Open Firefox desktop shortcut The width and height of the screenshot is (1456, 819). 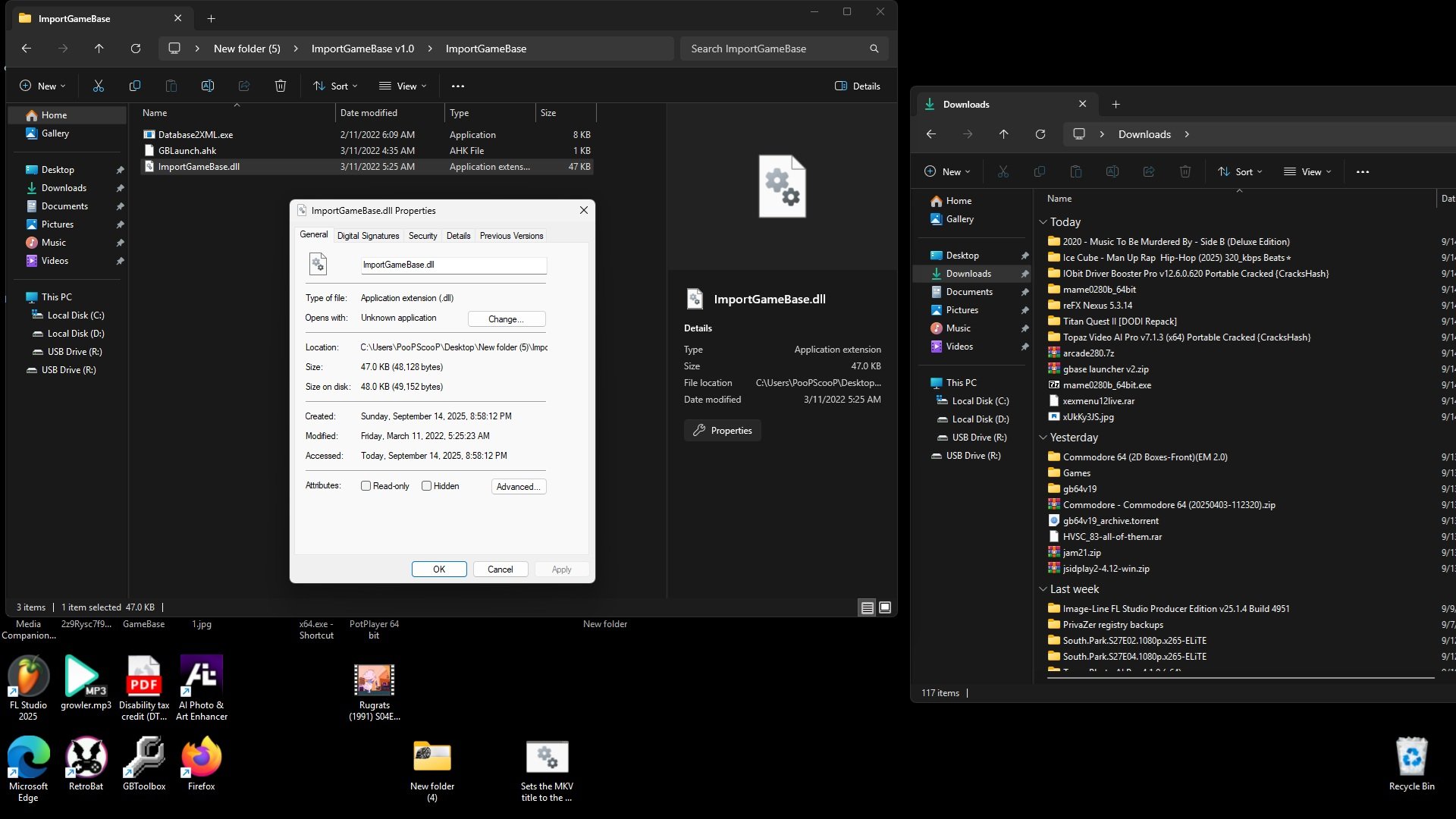pyautogui.click(x=202, y=764)
